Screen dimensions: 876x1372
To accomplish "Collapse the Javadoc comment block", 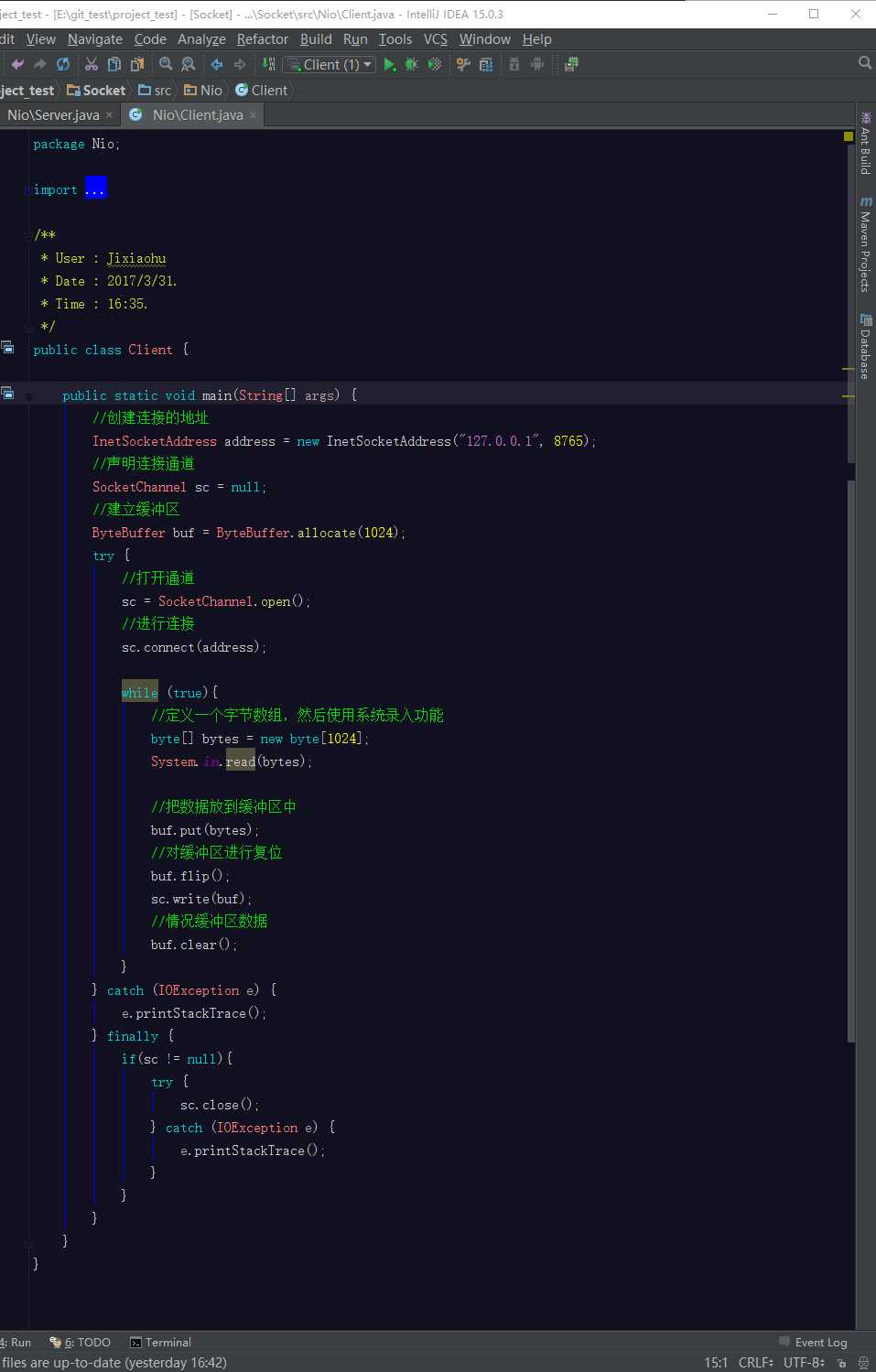I will point(28,235).
